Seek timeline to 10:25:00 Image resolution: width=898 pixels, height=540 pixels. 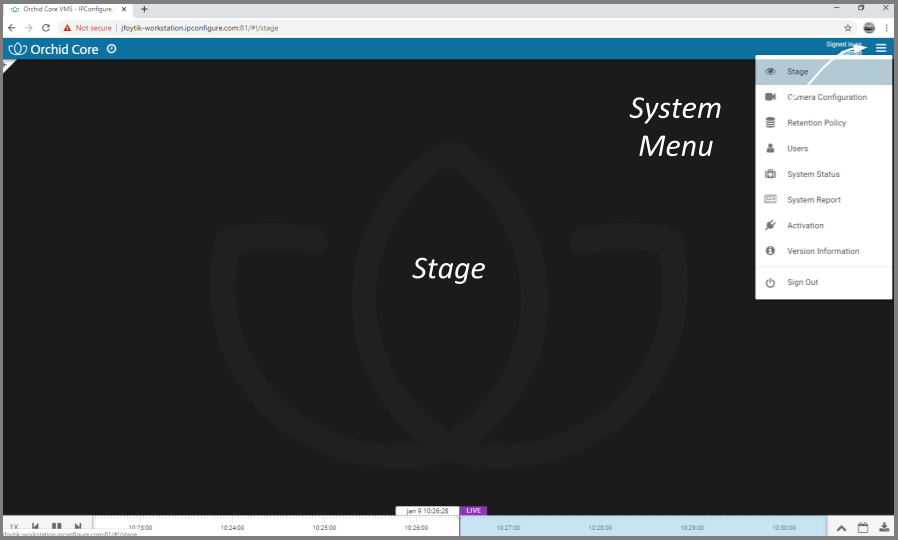tap(324, 527)
